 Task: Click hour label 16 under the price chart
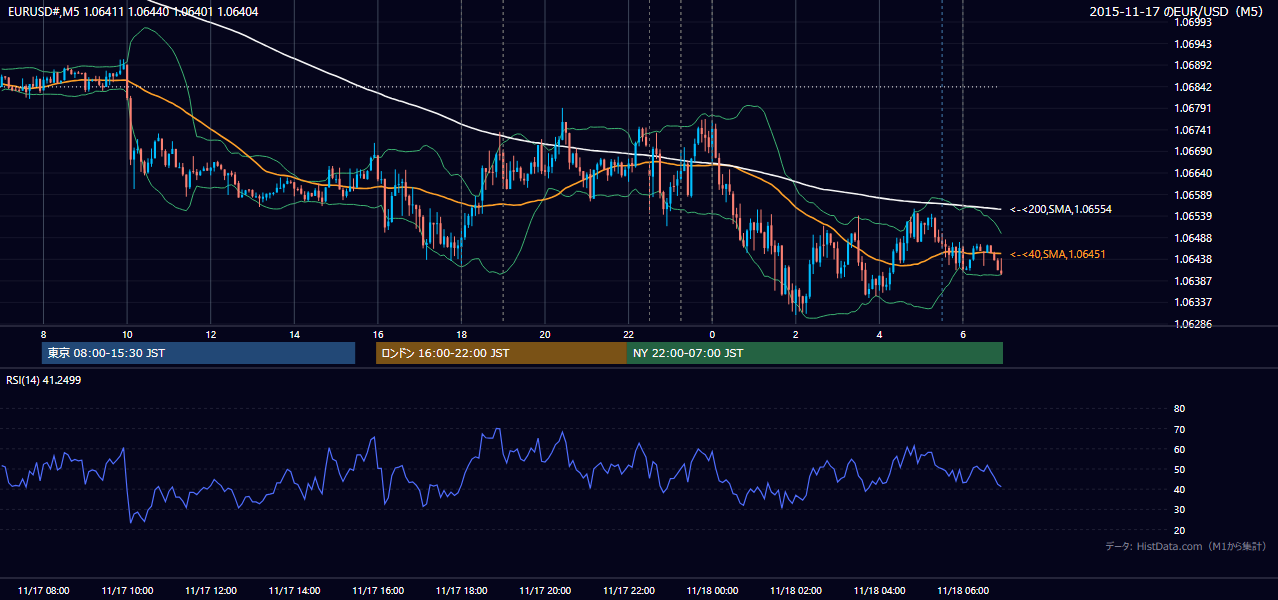tap(377, 334)
